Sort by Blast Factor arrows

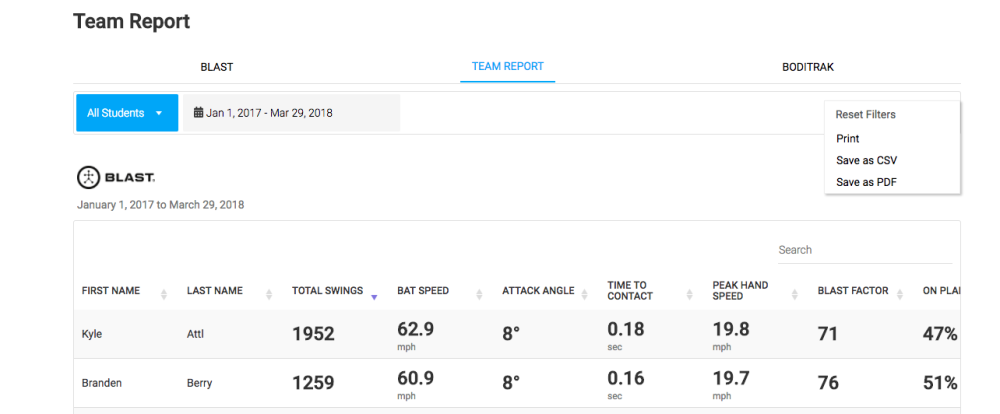pyautogui.click(x=899, y=294)
